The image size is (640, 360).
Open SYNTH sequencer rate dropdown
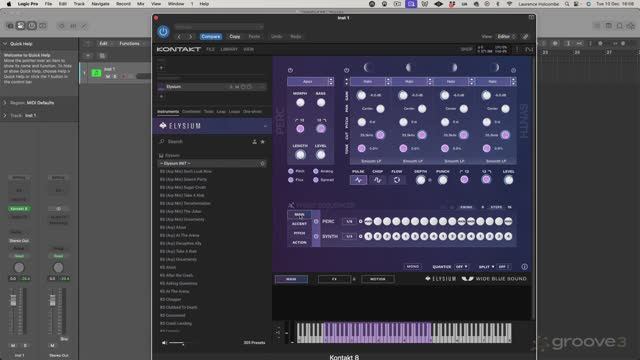[349, 236]
